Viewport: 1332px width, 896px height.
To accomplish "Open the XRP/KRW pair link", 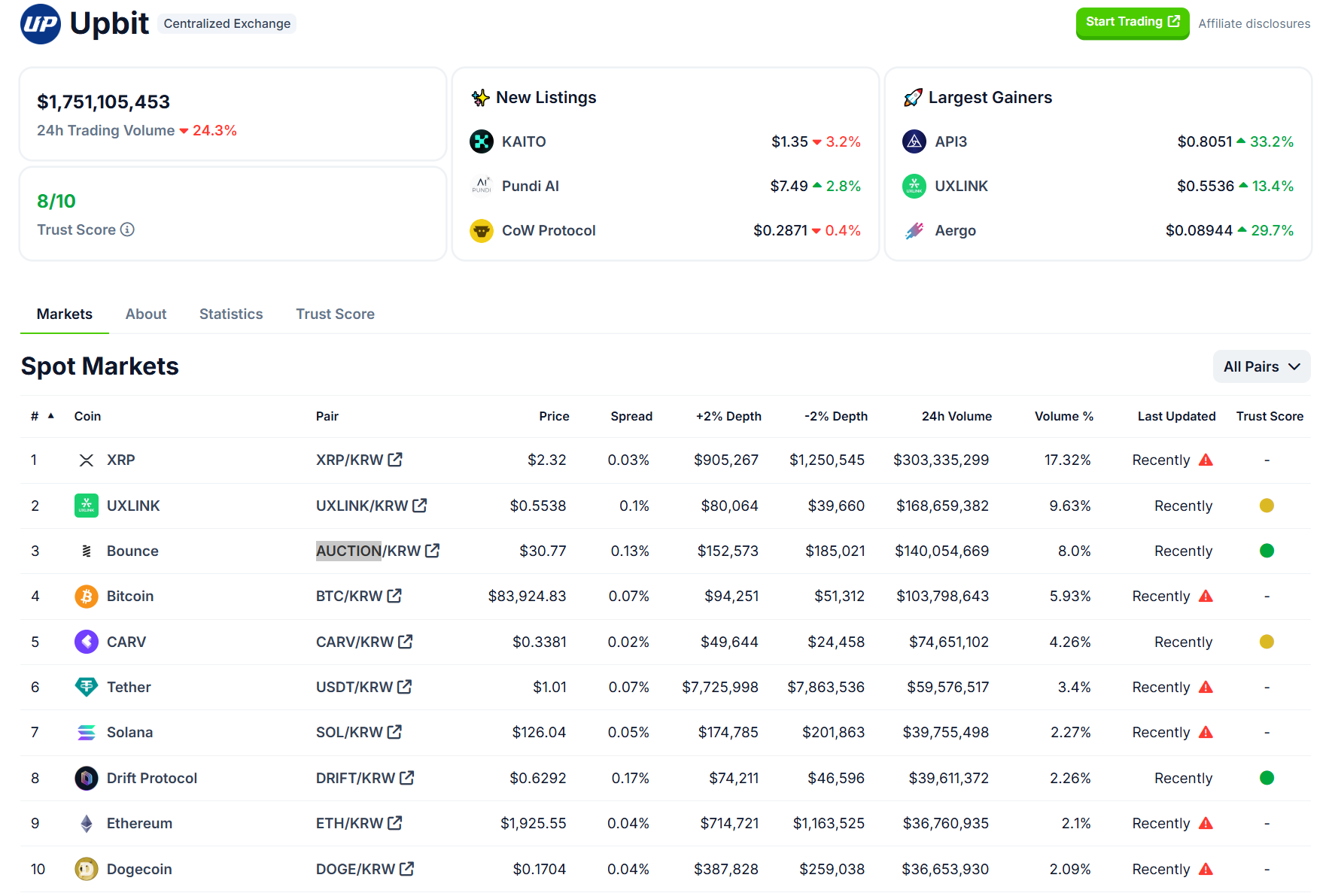I will tap(359, 460).
